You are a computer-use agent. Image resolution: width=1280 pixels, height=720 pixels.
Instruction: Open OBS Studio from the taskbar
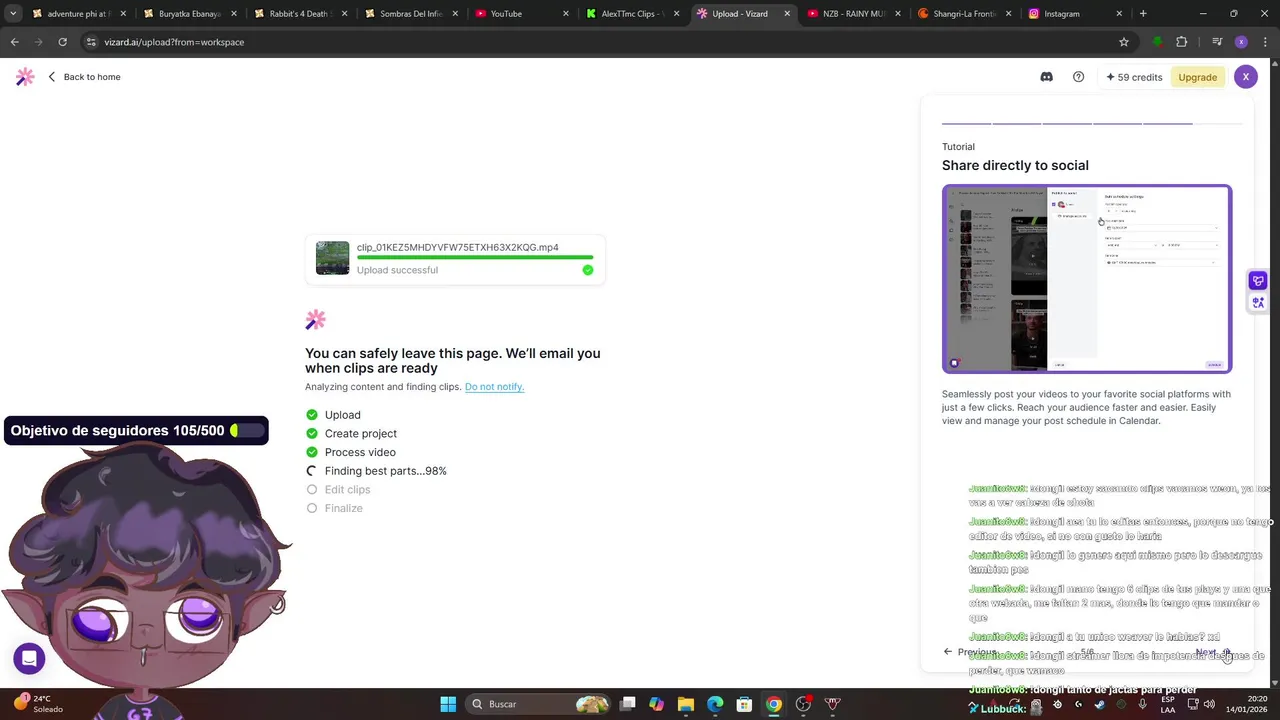pyautogui.click(x=803, y=704)
